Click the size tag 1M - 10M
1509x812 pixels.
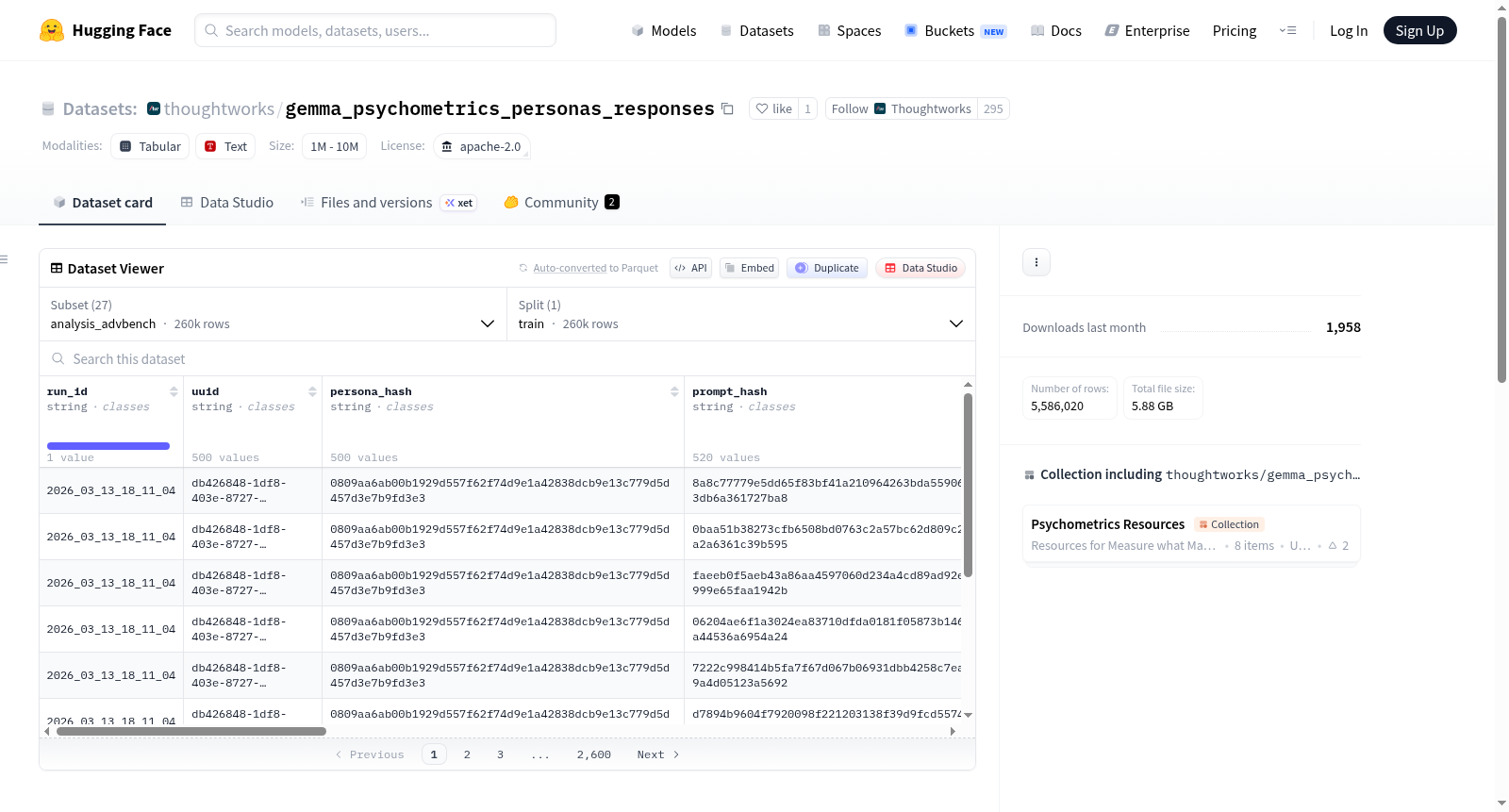click(335, 146)
